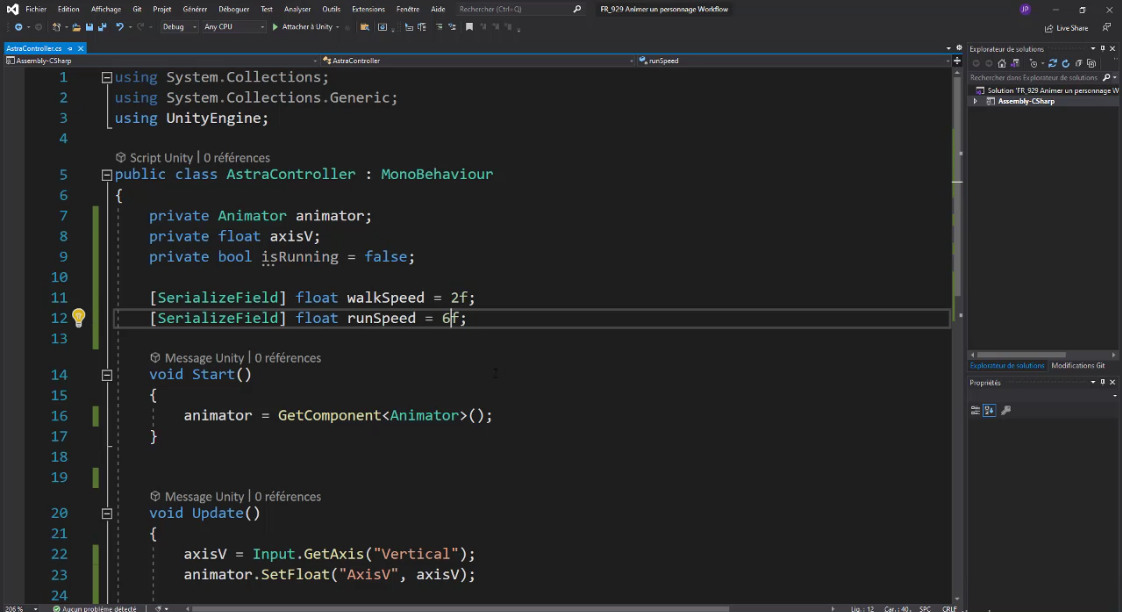
Task: Open the Debug configuration dropdown
Action: coord(179,27)
